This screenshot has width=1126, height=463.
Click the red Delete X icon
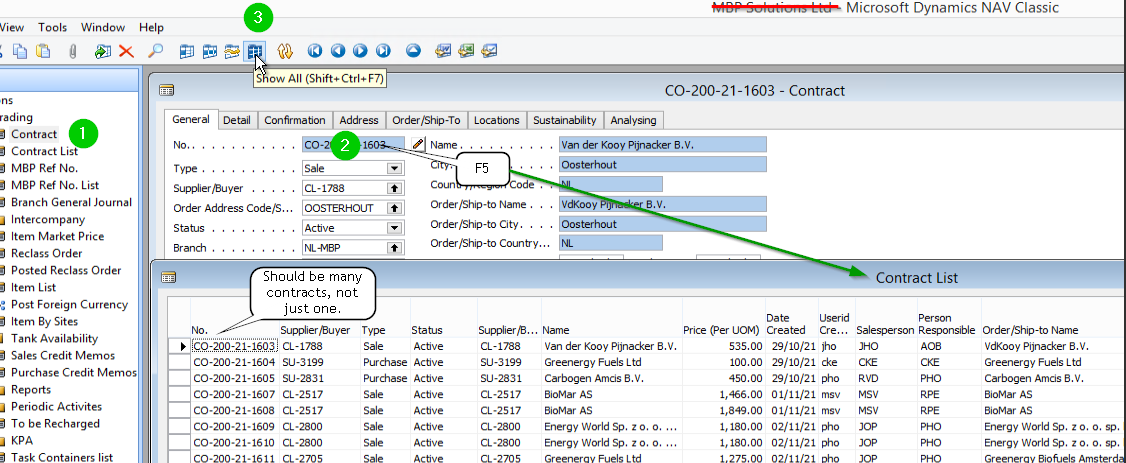click(x=126, y=50)
